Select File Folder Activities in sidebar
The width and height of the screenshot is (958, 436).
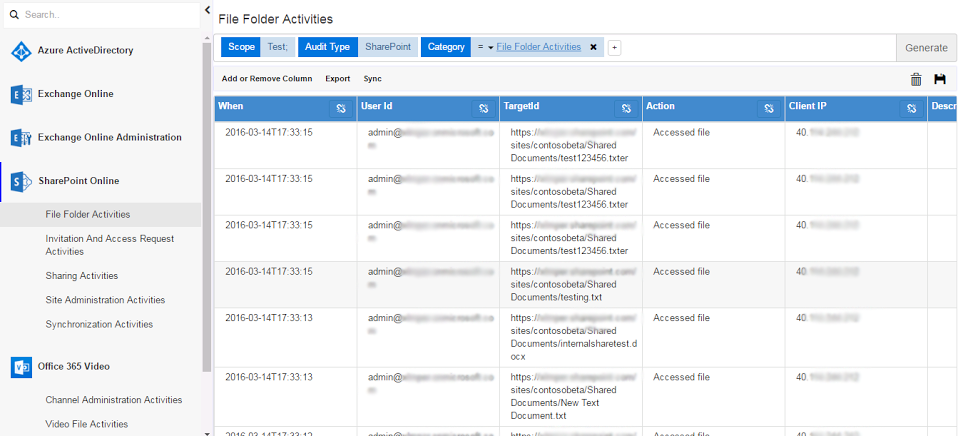[x=100, y=215]
